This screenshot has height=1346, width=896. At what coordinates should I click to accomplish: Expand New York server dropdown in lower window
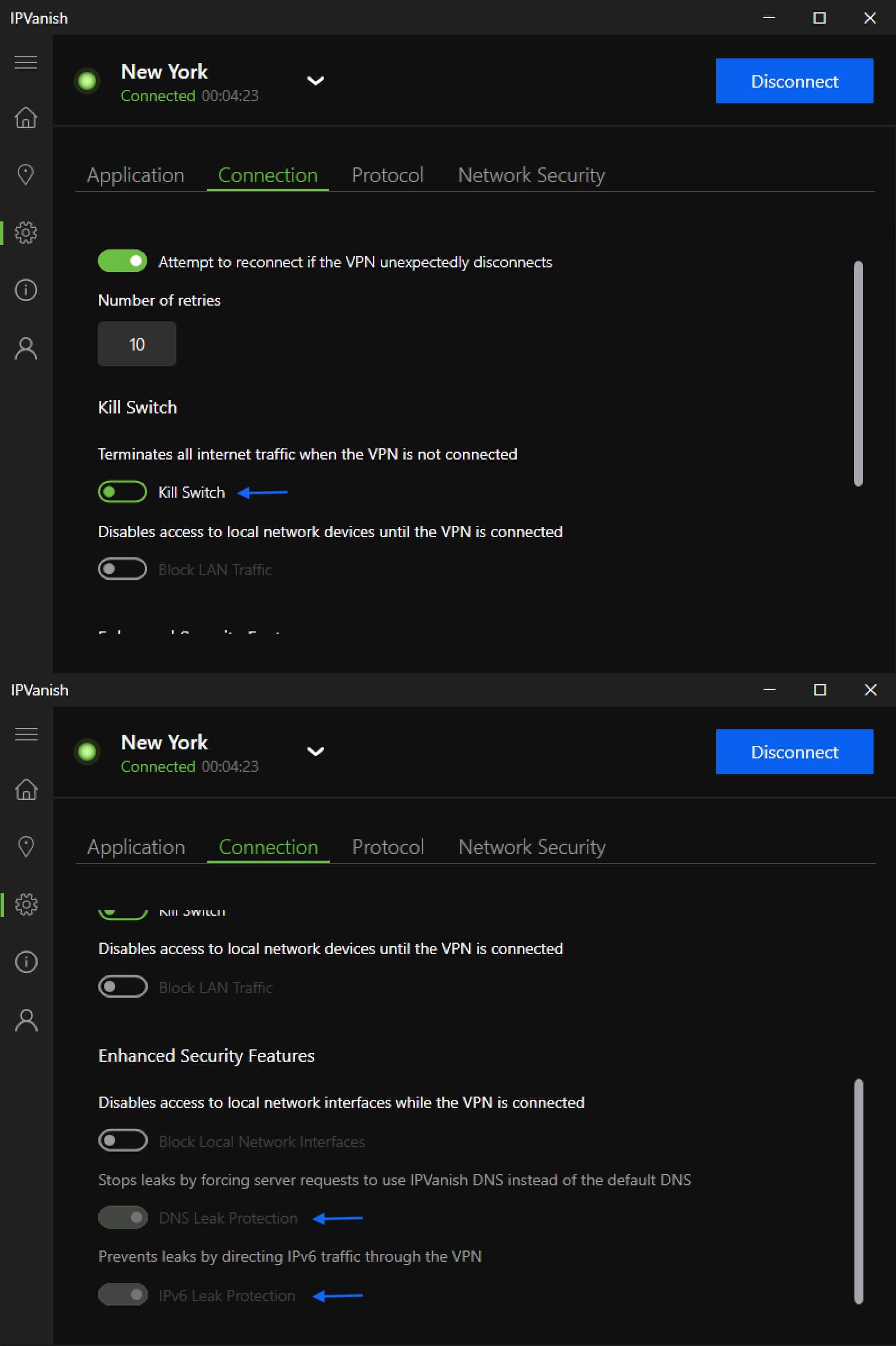coord(316,751)
